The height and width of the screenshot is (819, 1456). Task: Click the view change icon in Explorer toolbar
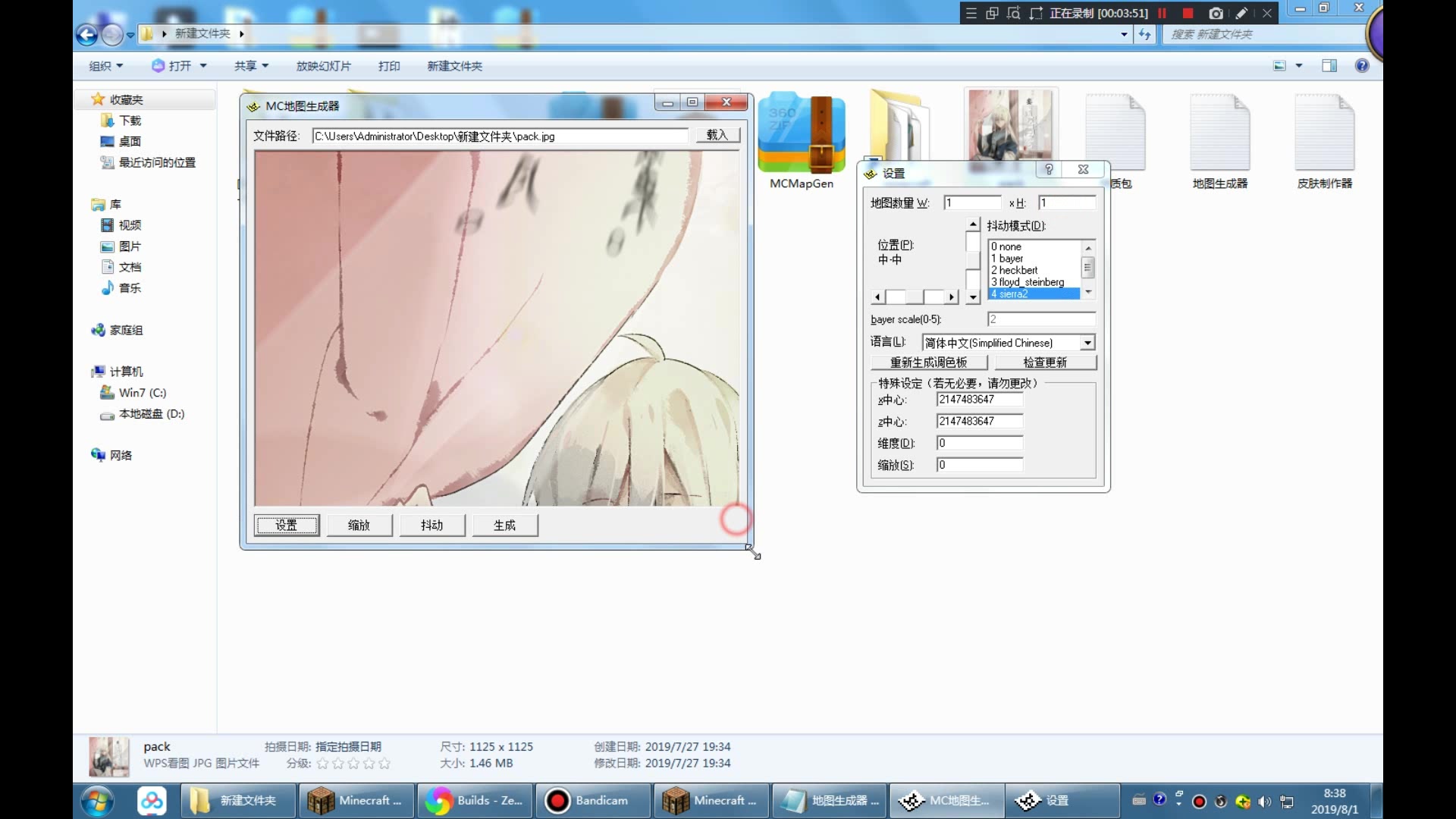pyautogui.click(x=1279, y=66)
